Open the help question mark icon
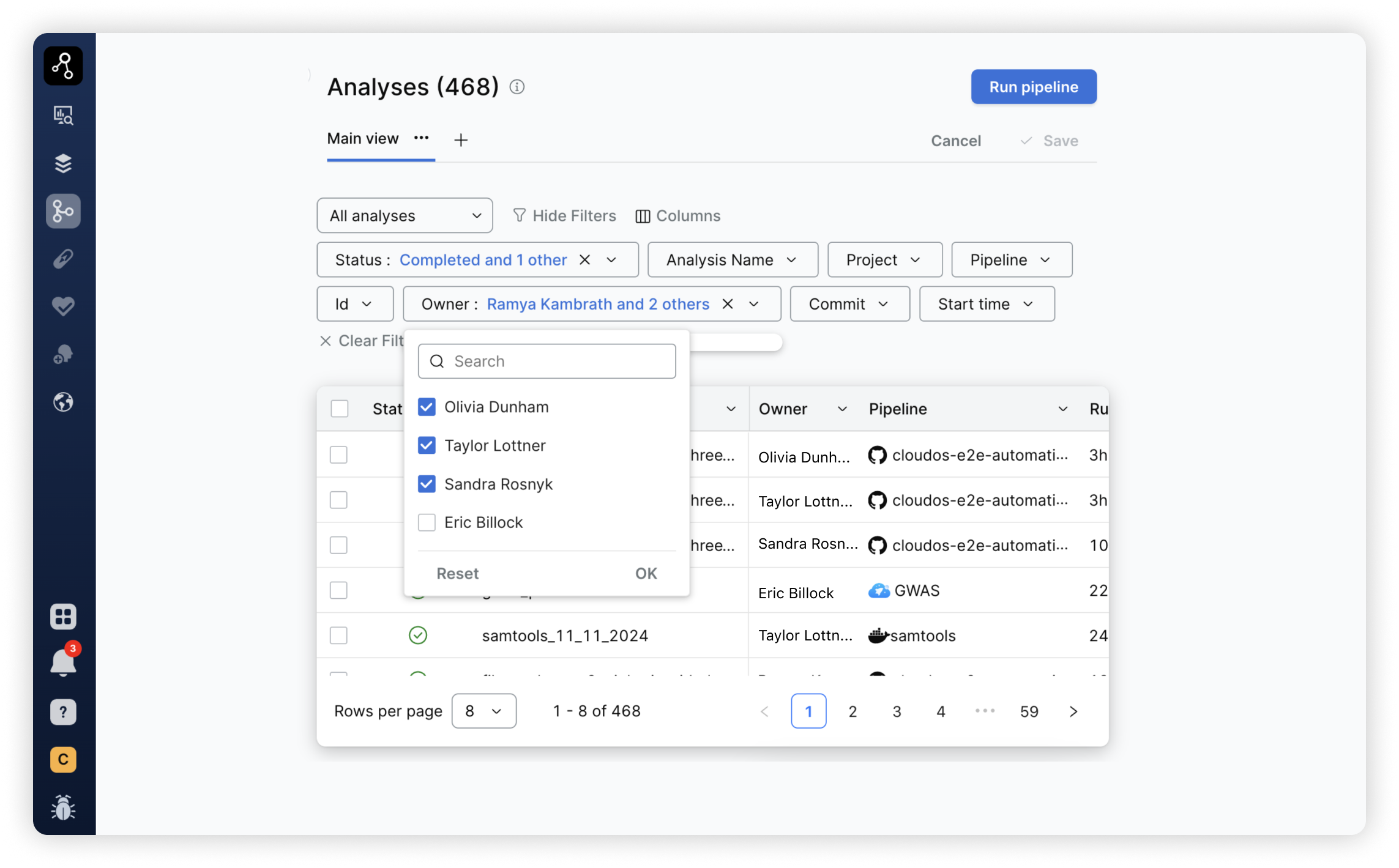Image resolution: width=1399 pixels, height=868 pixels. (x=63, y=712)
